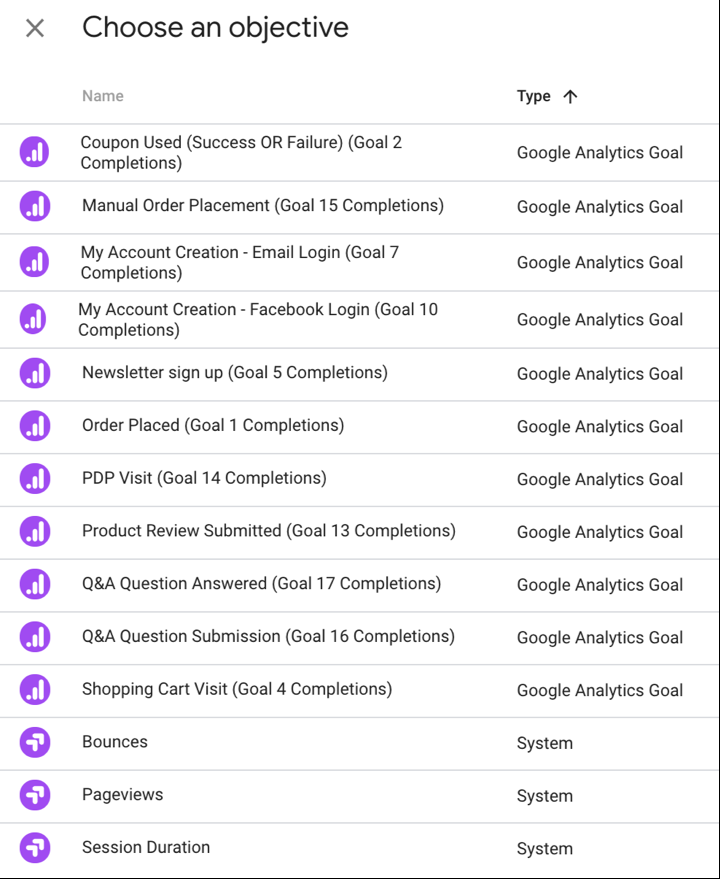The width and height of the screenshot is (720, 879).
Task: Select My Account Creation - Email Login objective
Action: [240, 263]
